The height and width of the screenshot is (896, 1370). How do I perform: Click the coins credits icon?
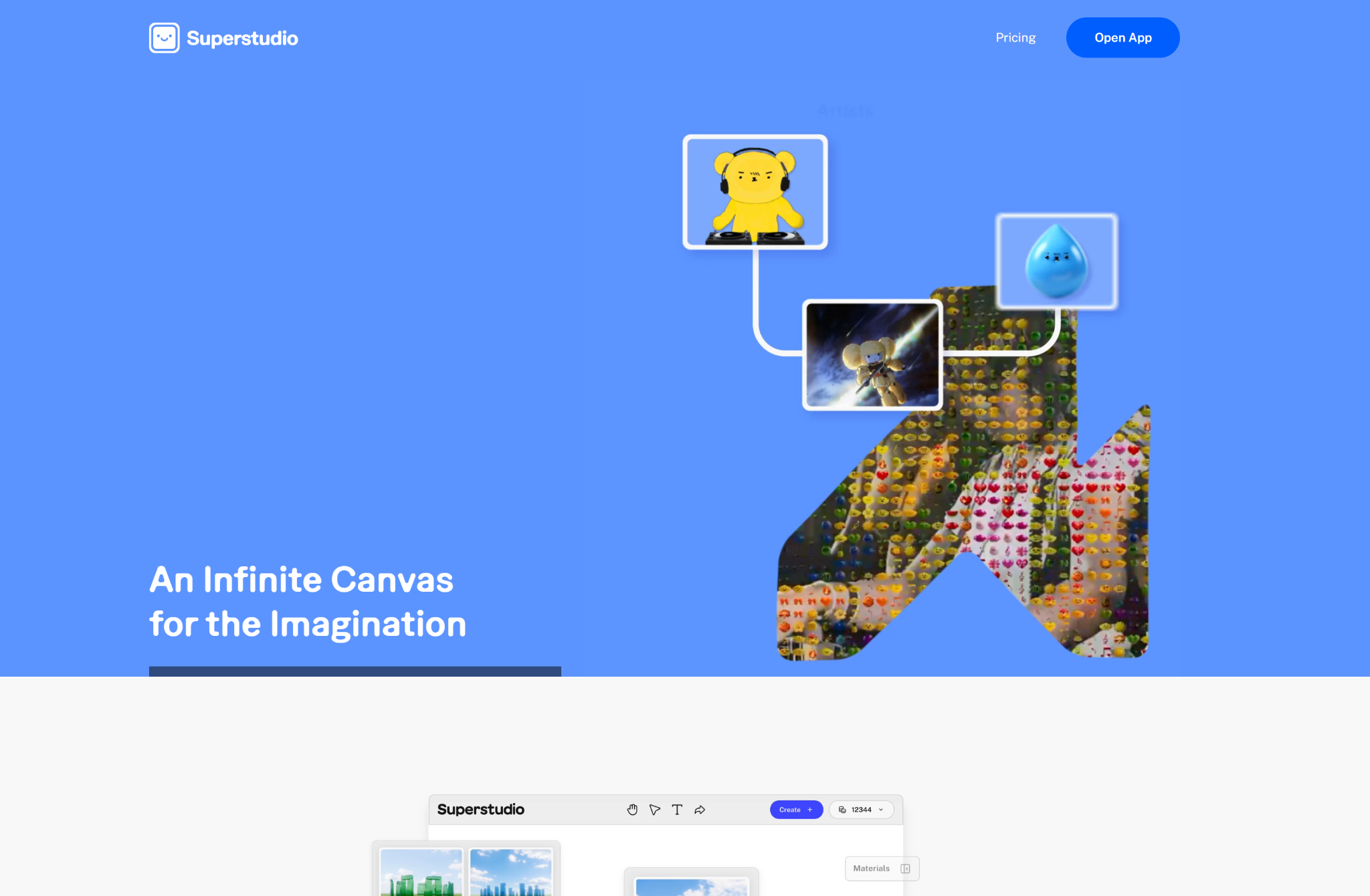click(842, 810)
